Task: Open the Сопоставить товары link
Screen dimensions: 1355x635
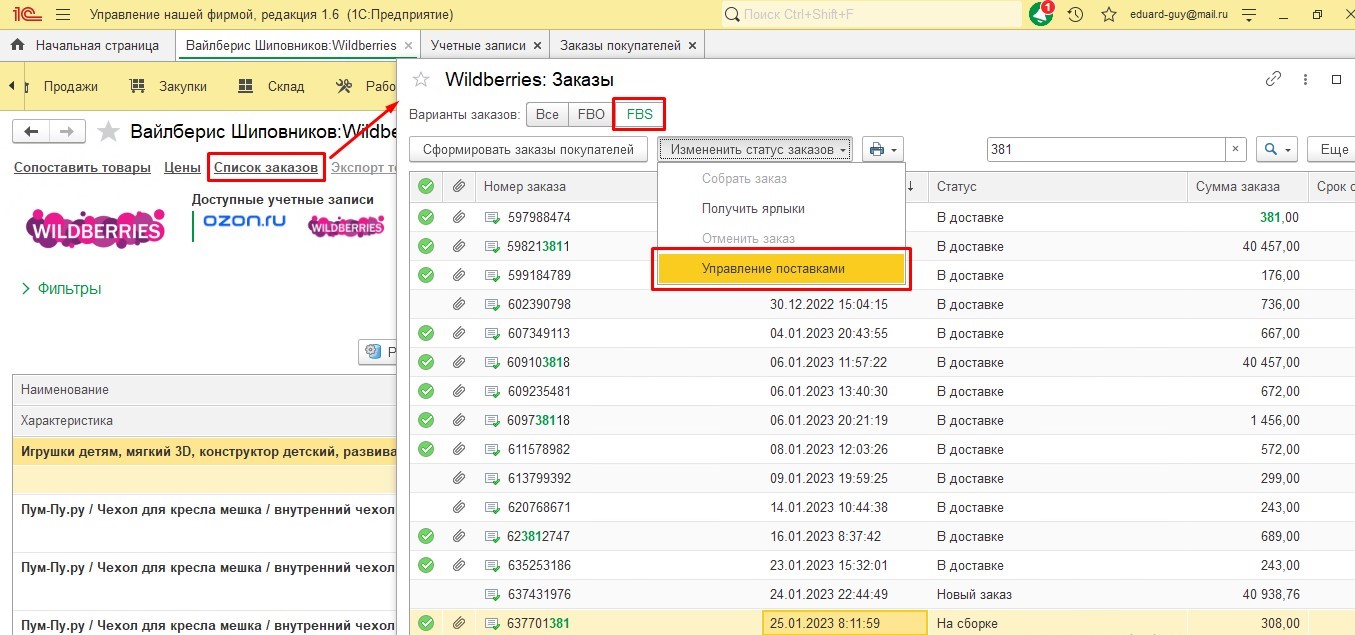Action: [x=82, y=167]
